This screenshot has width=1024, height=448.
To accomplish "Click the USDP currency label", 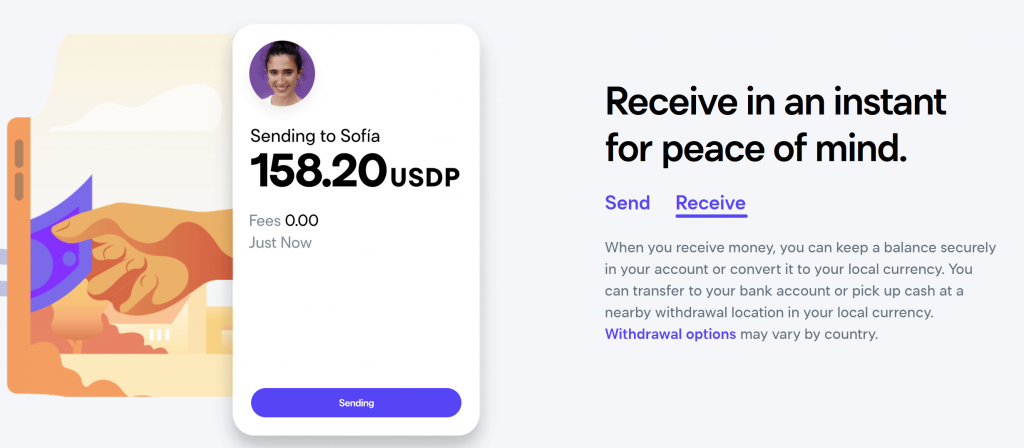I will tap(425, 178).
